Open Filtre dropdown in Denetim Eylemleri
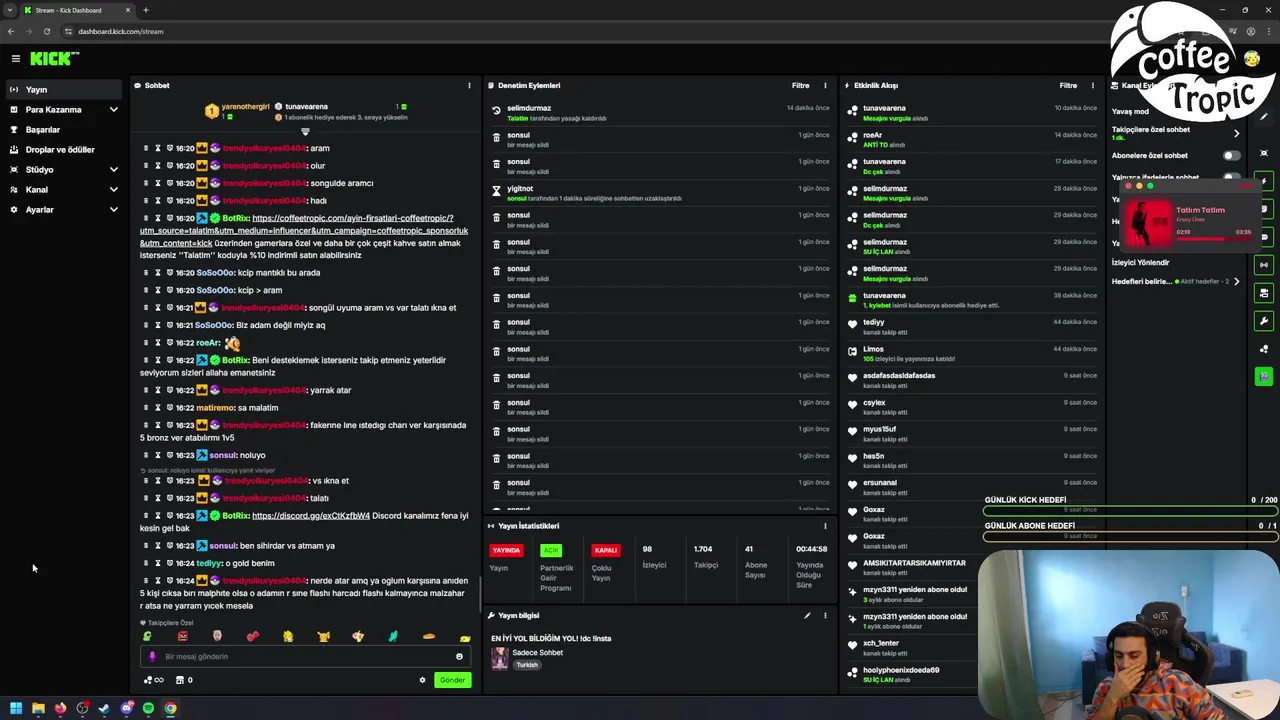The width and height of the screenshot is (1280, 720). [x=800, y=86]
